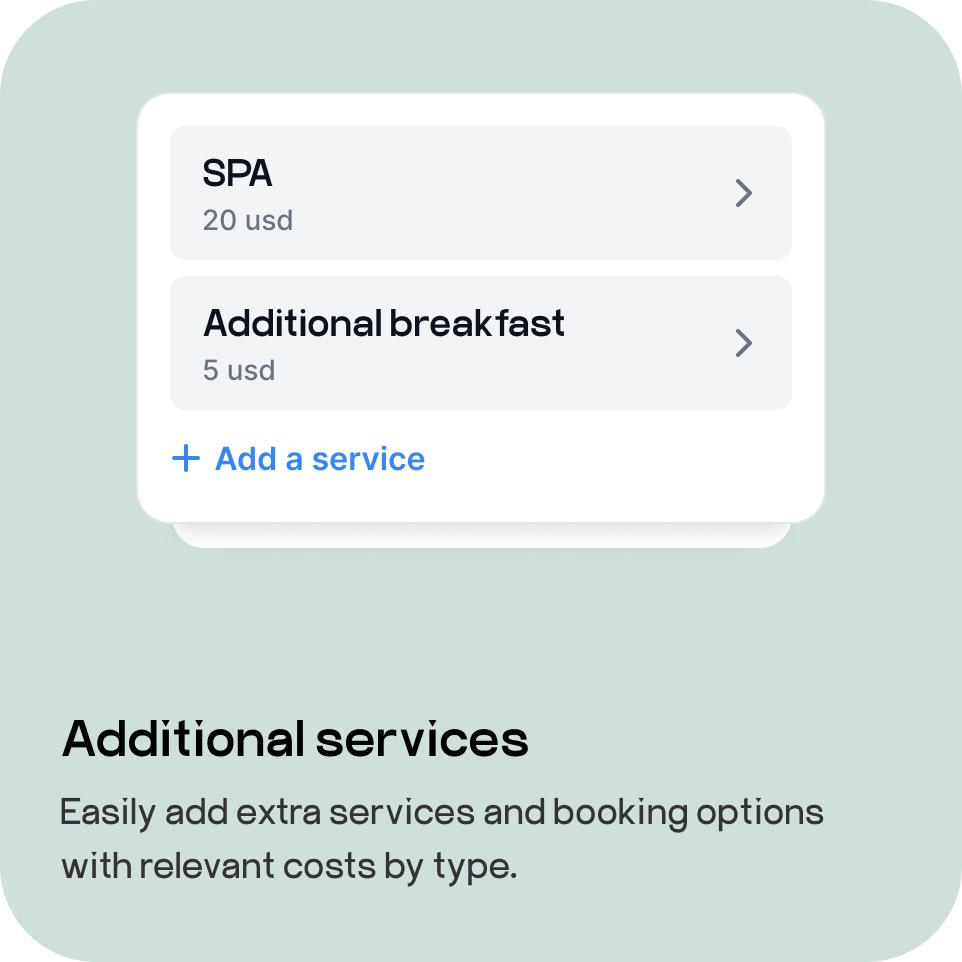Click the blue plus icon
This screenshot has height=962, width=962.
tap(186, 458)
